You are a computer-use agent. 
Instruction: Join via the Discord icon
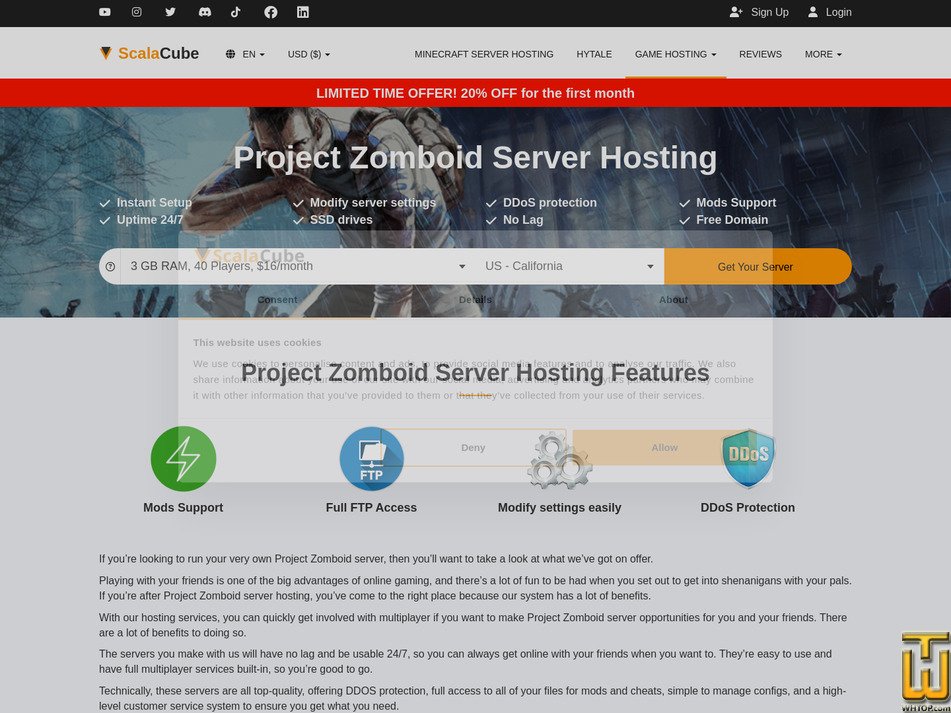pyautogui.click(x=203, y=12)
